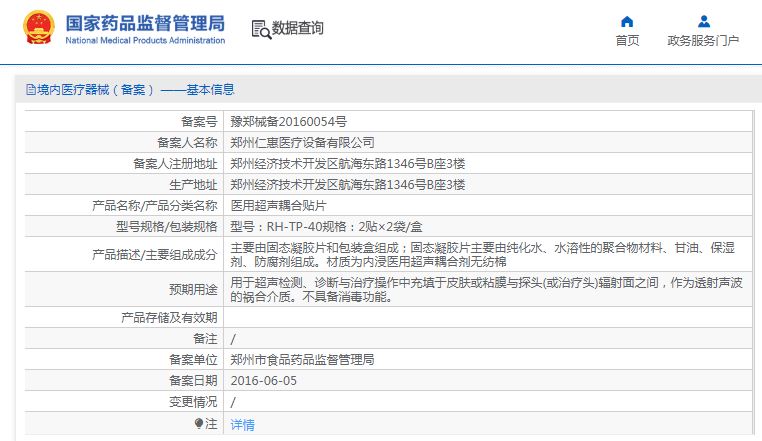
Task: Click the 数据查询 text
Action: click(298, 28)
